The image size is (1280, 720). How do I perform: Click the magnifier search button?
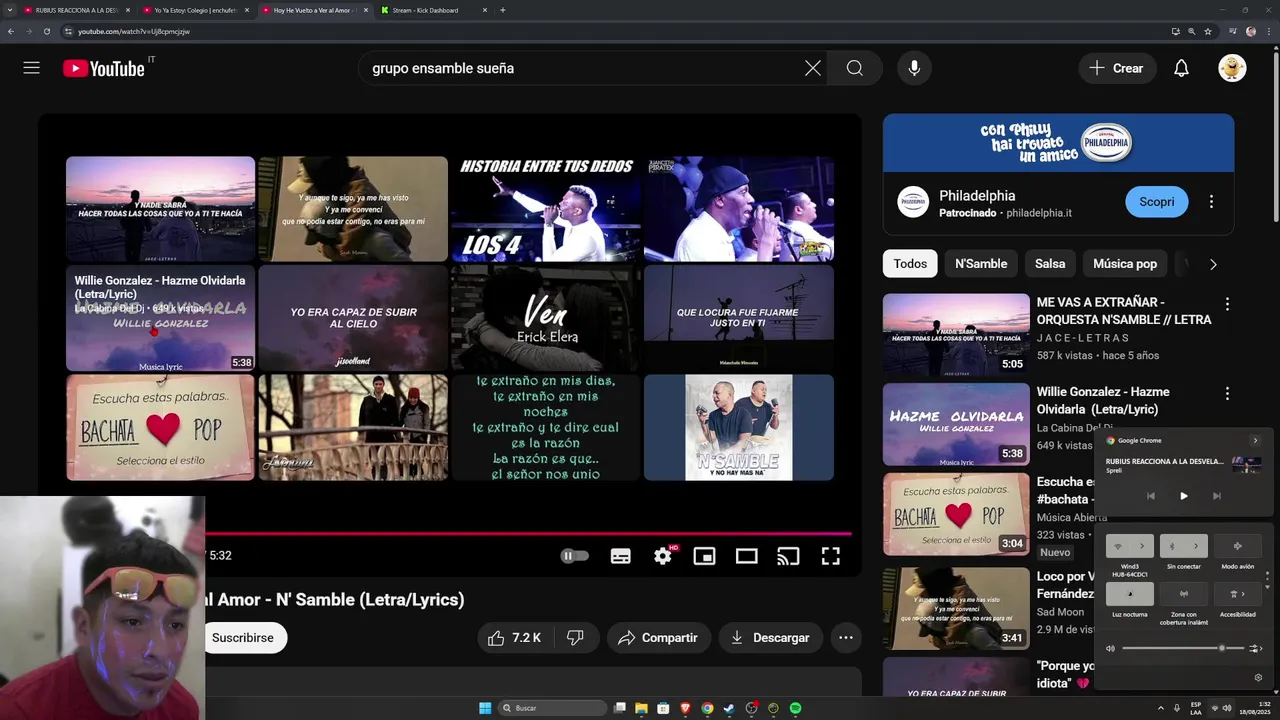pyautogui.click(x=855, y=68)
